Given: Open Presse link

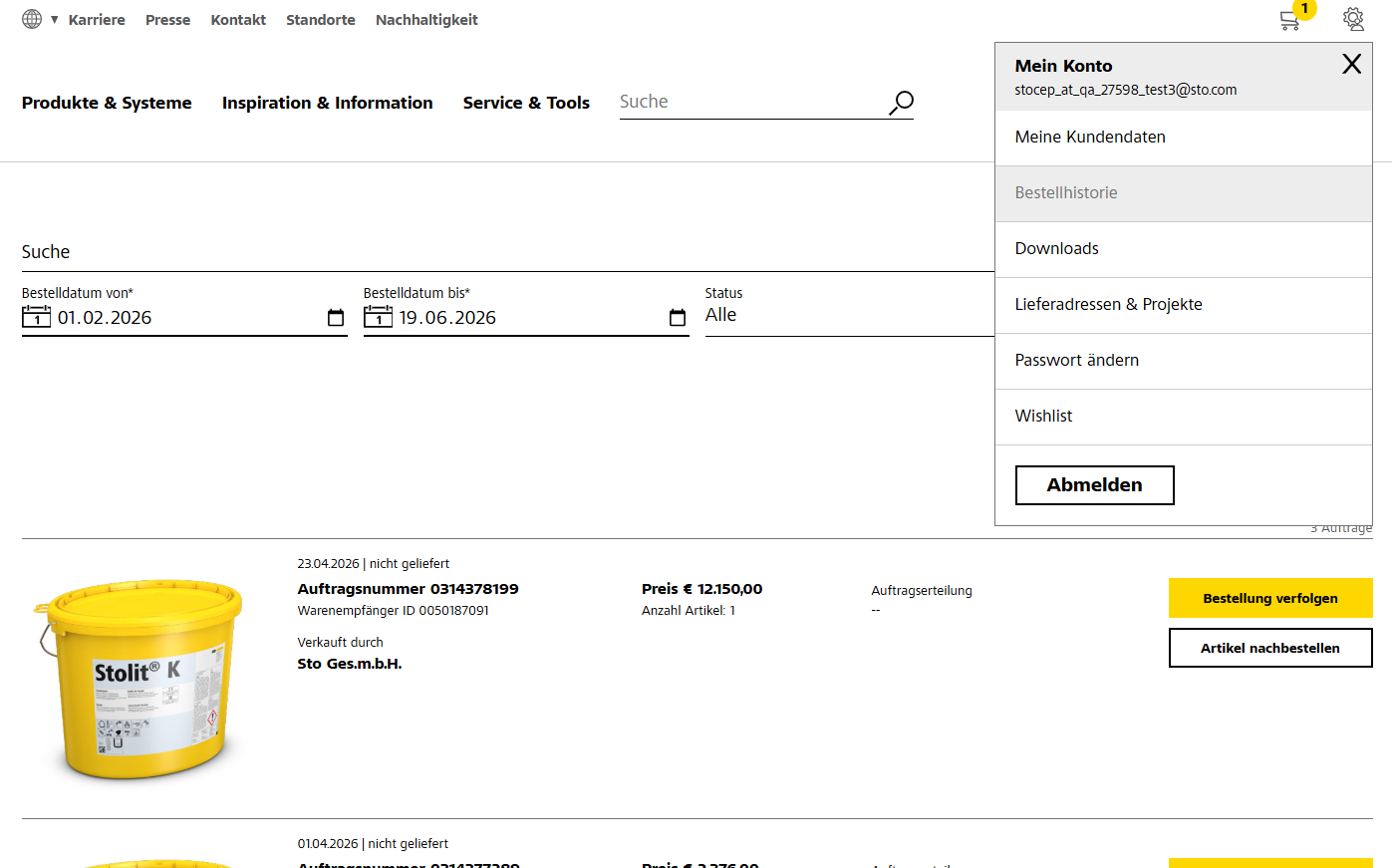Looking at the screenshot, I should click(x=167, y=20).
